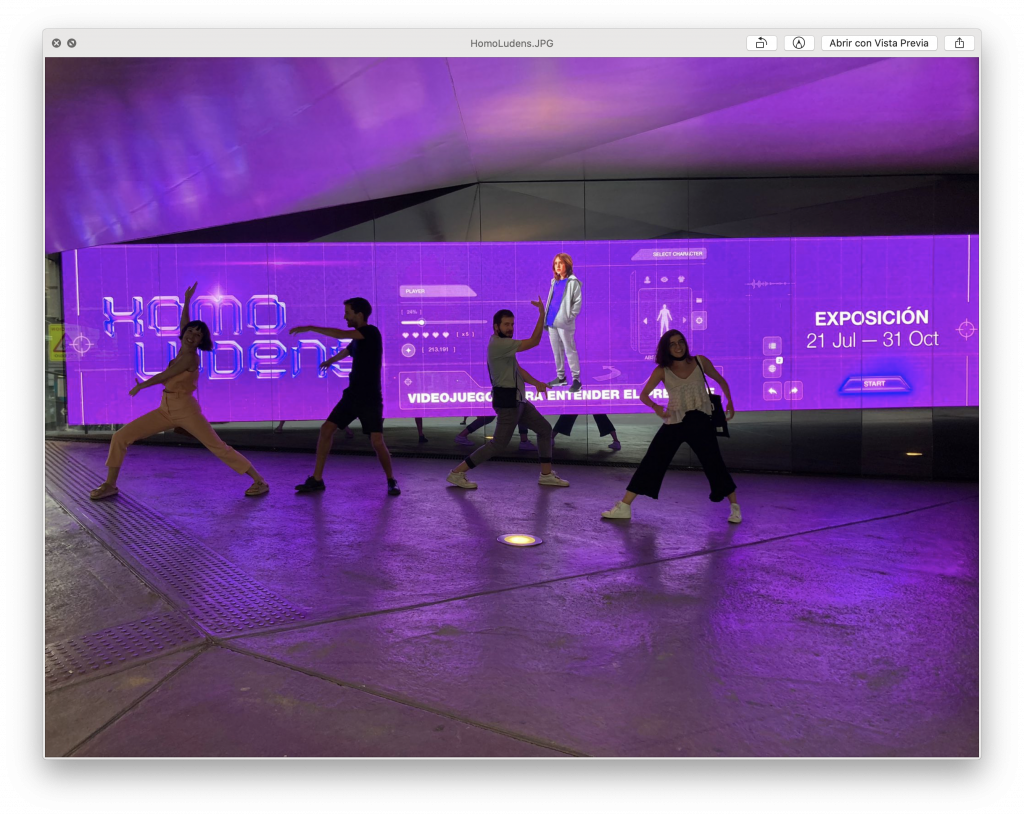The height and width of the screenshot is (816, 1024).
Task: Click the HomoLudens.JPG file title
Action: point(511,43)
